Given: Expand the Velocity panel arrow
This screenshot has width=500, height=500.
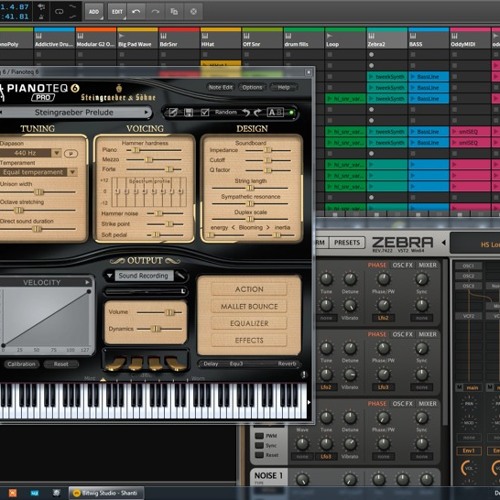Looking at the screenshot, I should 87,282.
